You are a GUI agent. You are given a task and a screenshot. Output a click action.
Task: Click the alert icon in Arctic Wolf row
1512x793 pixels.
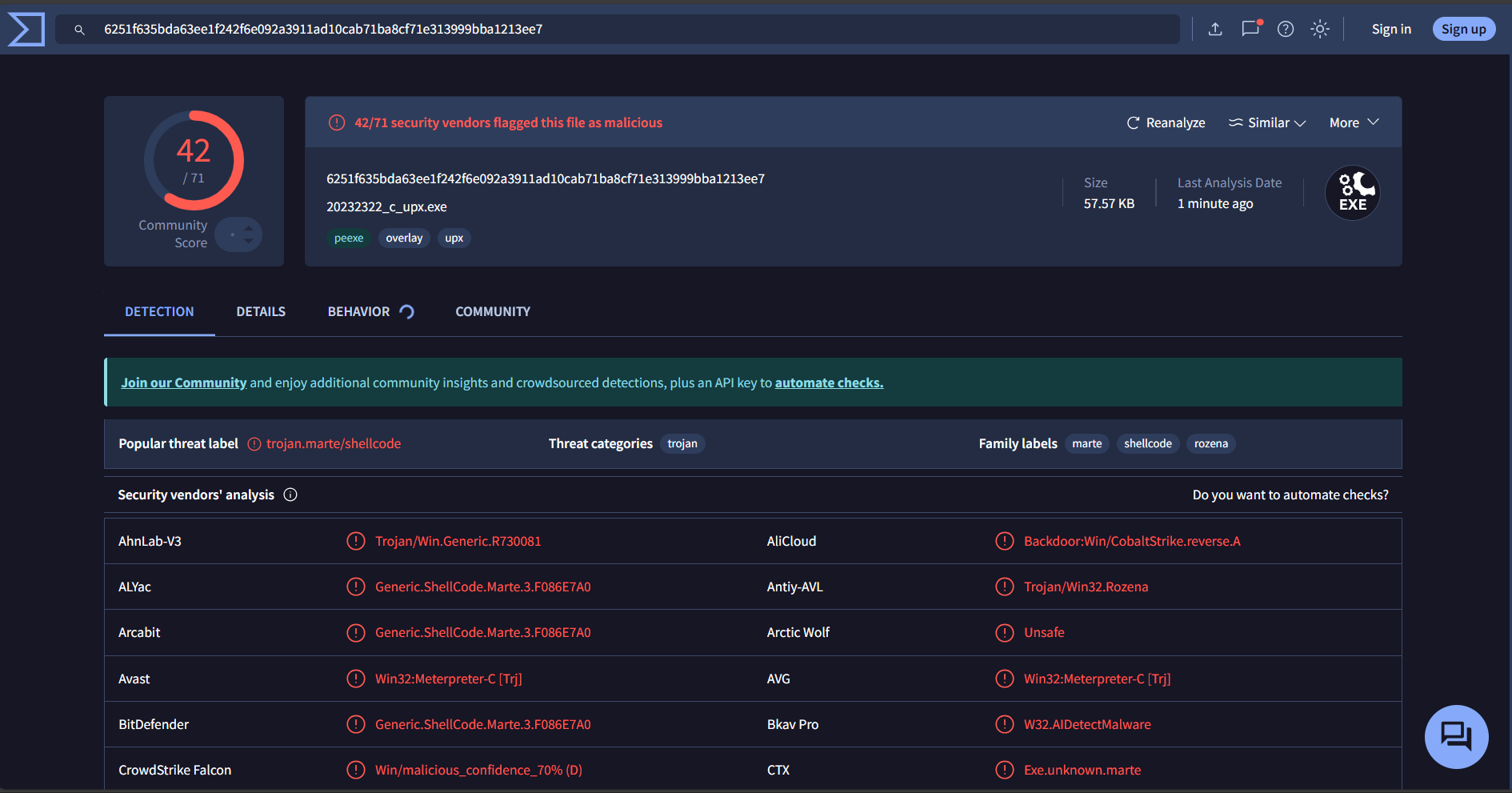click(x=1005, y=632)
